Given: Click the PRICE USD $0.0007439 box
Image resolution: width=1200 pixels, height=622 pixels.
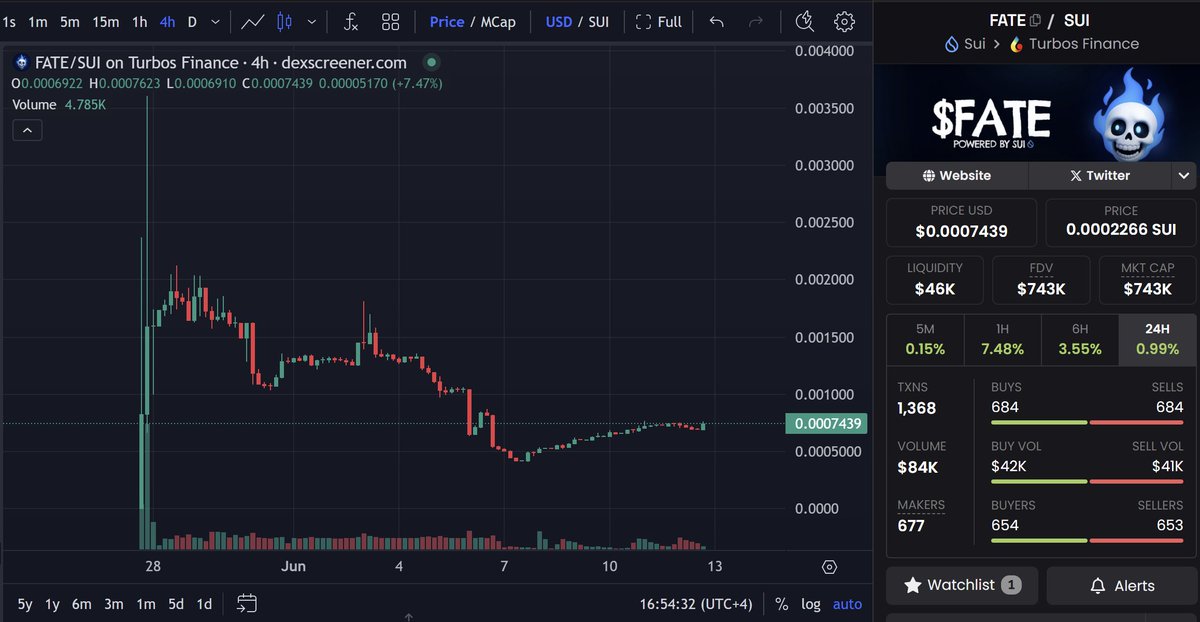Looking at the screenshot, I should click(961, 222).
